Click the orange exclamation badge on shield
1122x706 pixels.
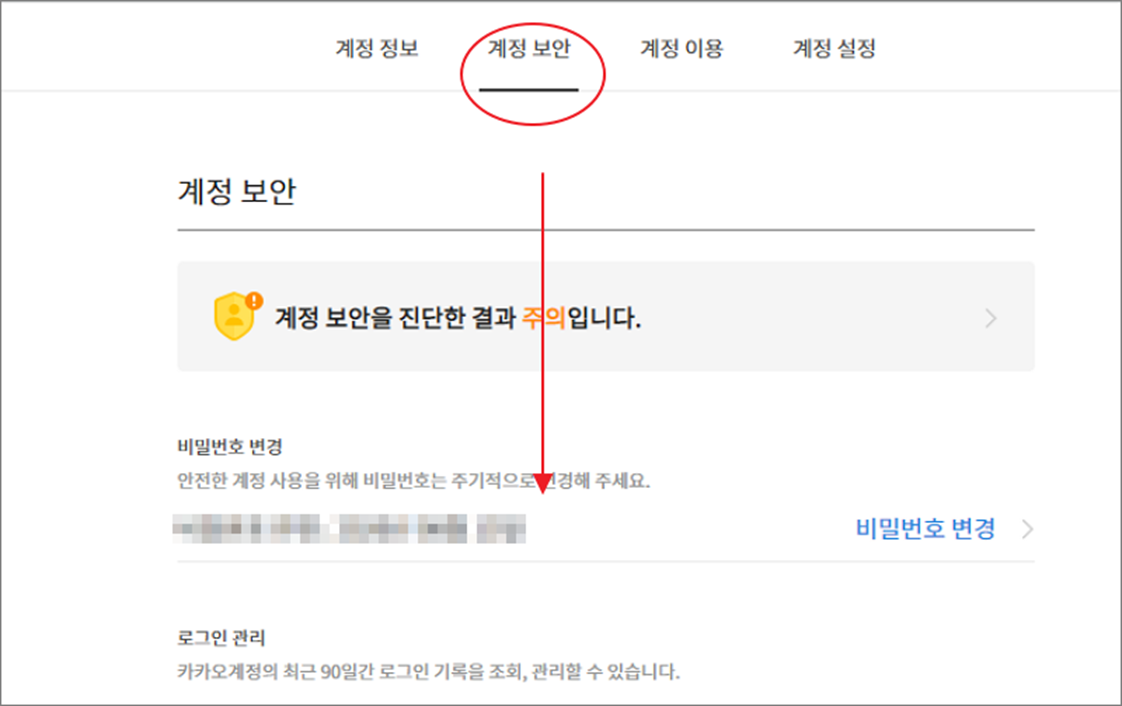click(x=254, y=300)
